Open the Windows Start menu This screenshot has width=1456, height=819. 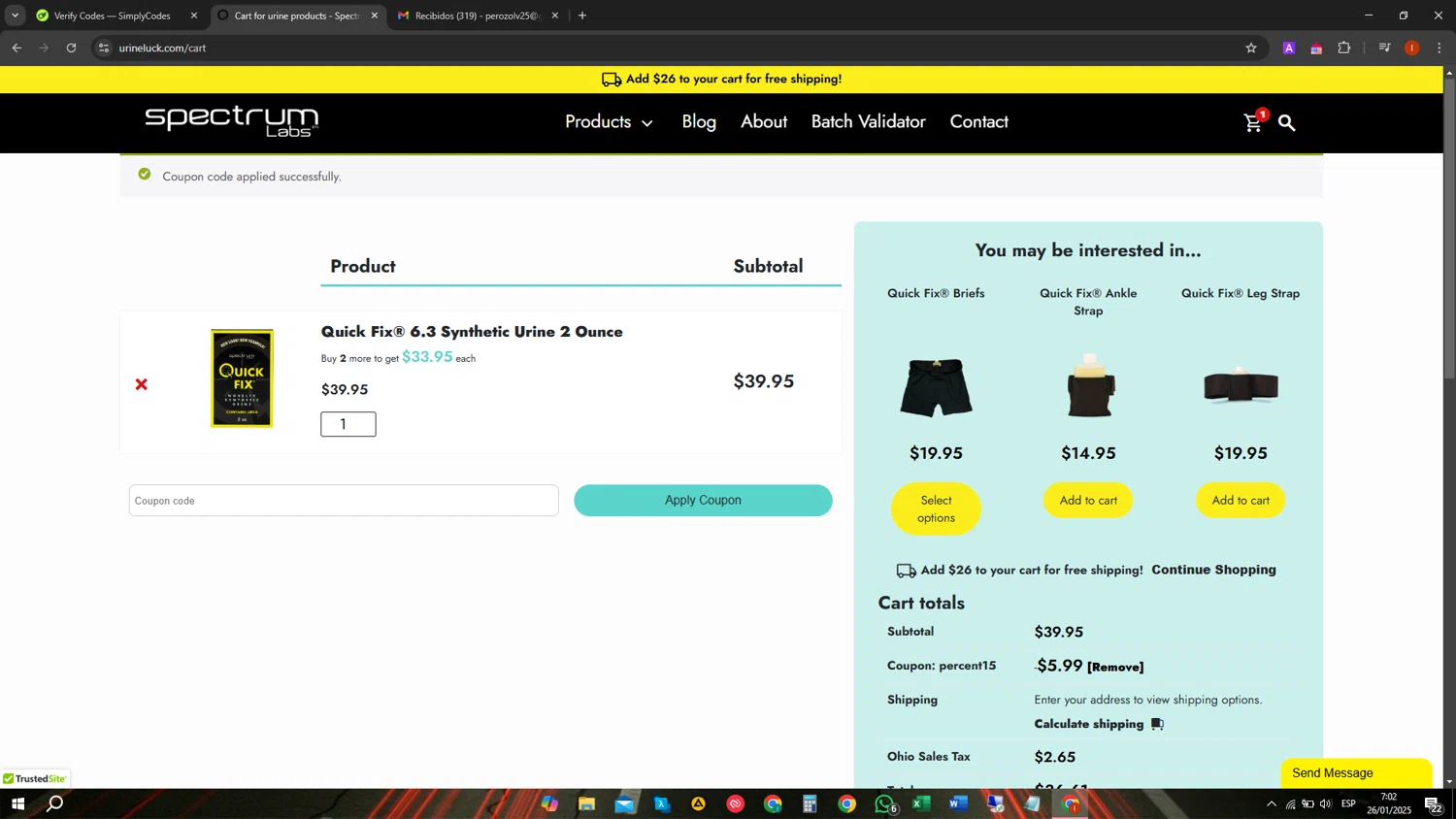(17, 803)
